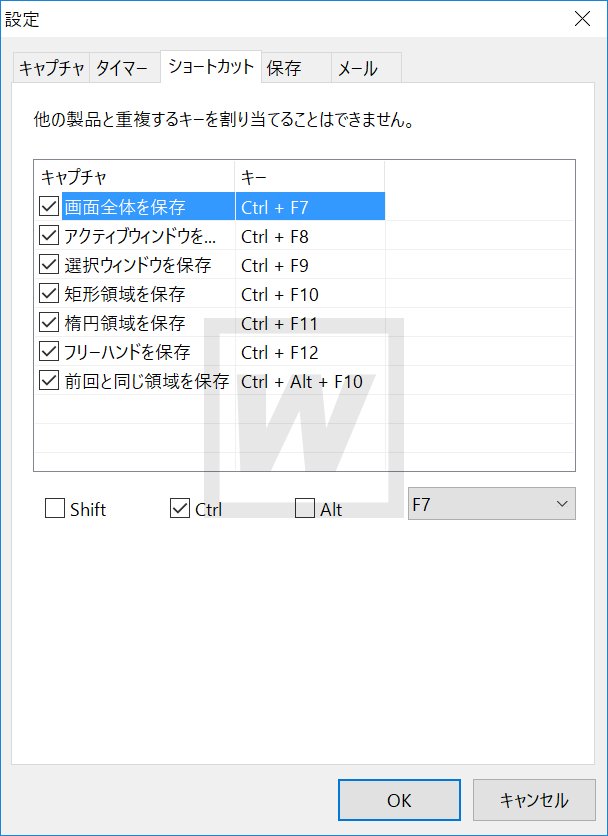Uncheck フリーハンドを保存 checkbox
The width and height of the screenshot is (608, 836).
(x=49, y=352)
